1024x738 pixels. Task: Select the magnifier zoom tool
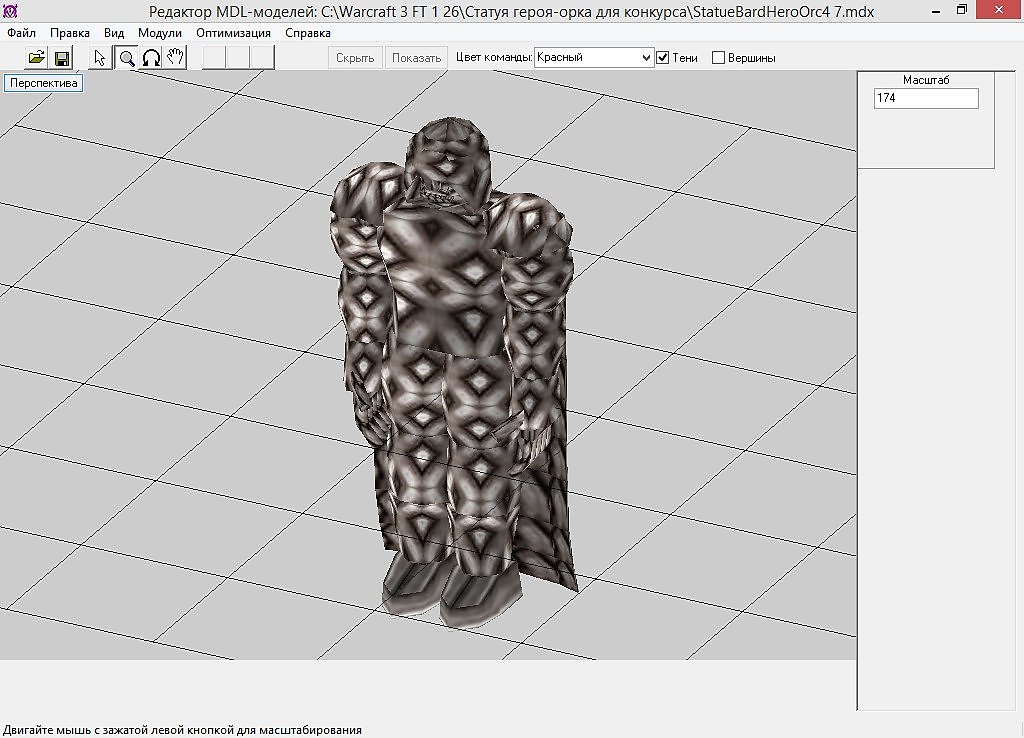126,57
